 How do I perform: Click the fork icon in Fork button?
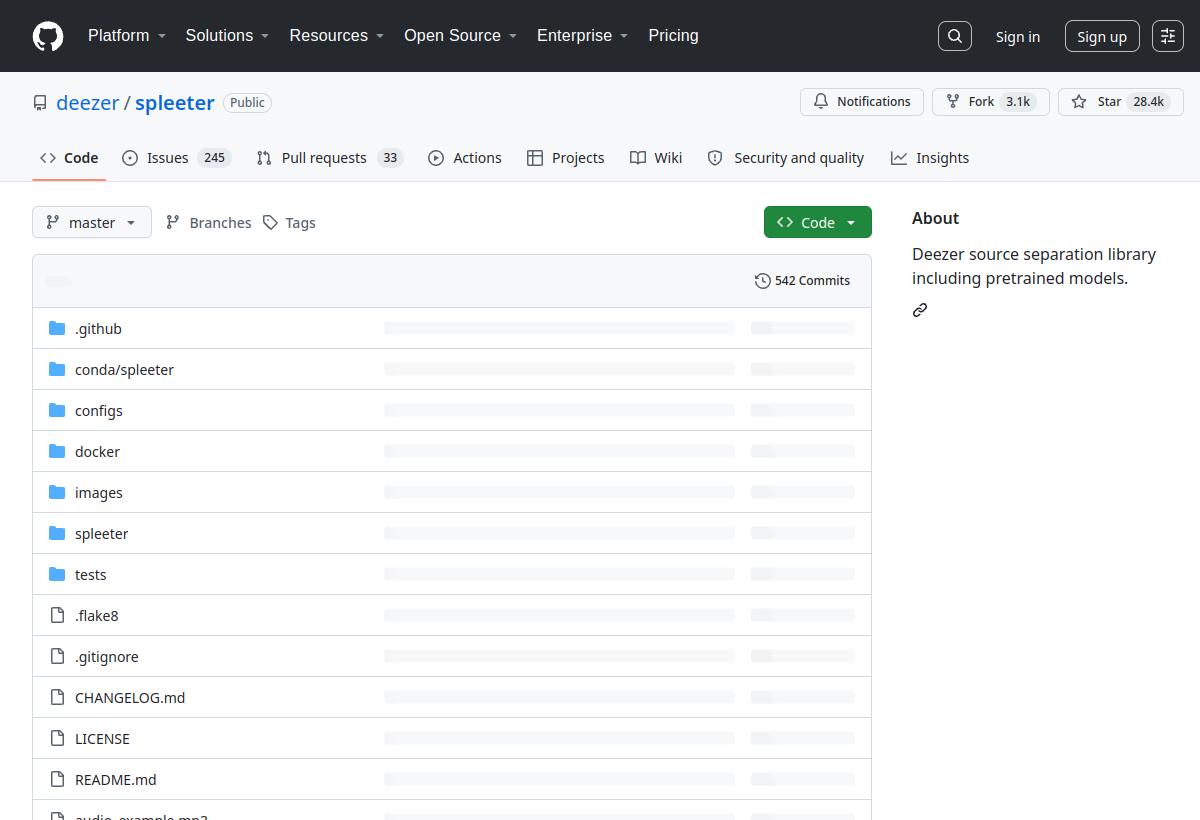tap(953, 102)
